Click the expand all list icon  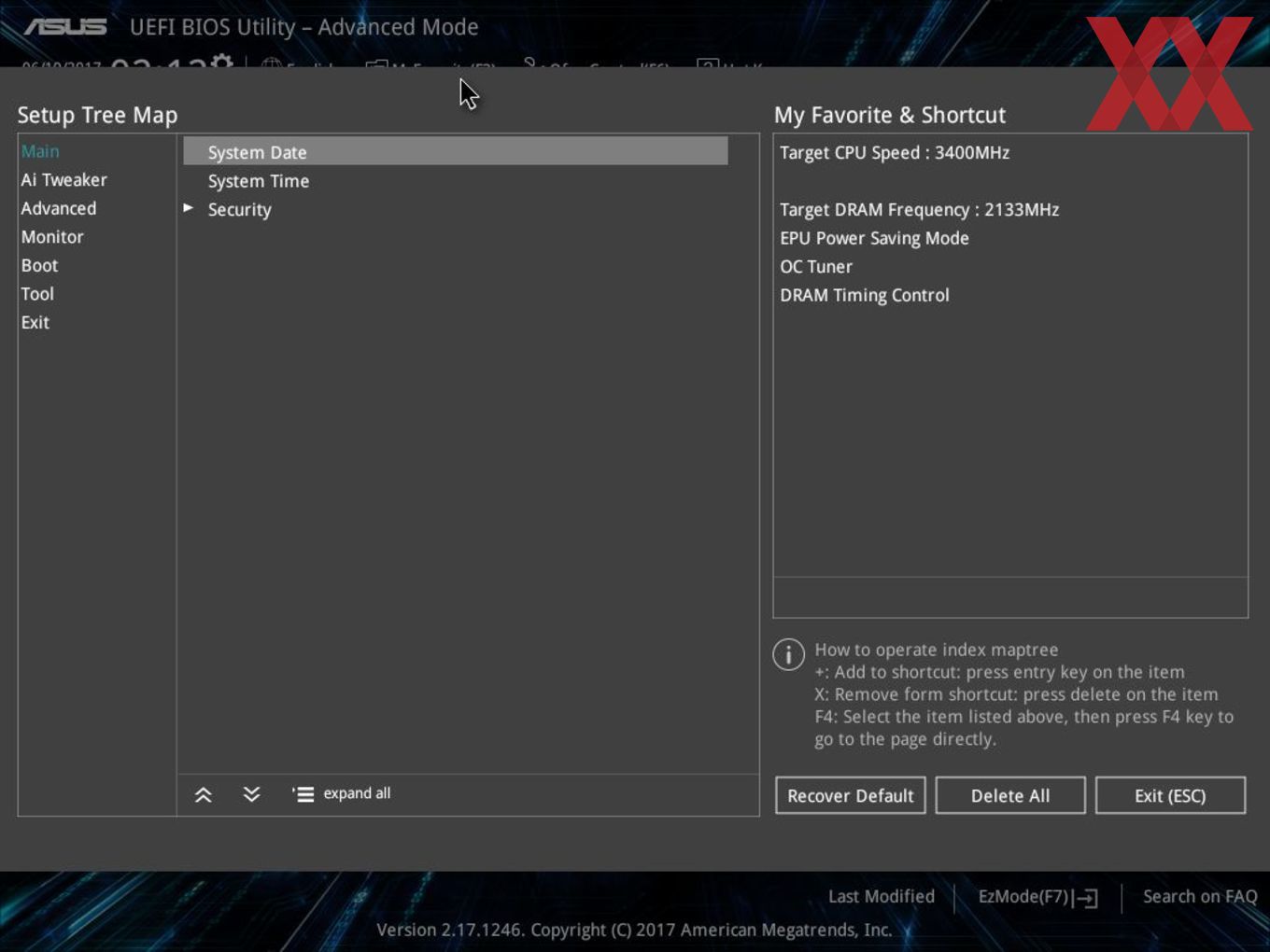tap(303, 794)
